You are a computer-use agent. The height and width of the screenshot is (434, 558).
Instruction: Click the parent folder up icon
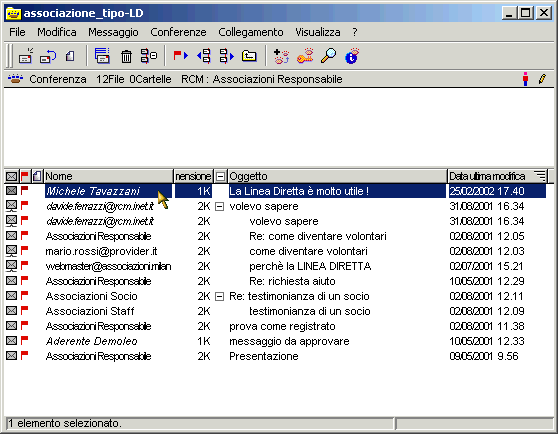tap(249, 56)
